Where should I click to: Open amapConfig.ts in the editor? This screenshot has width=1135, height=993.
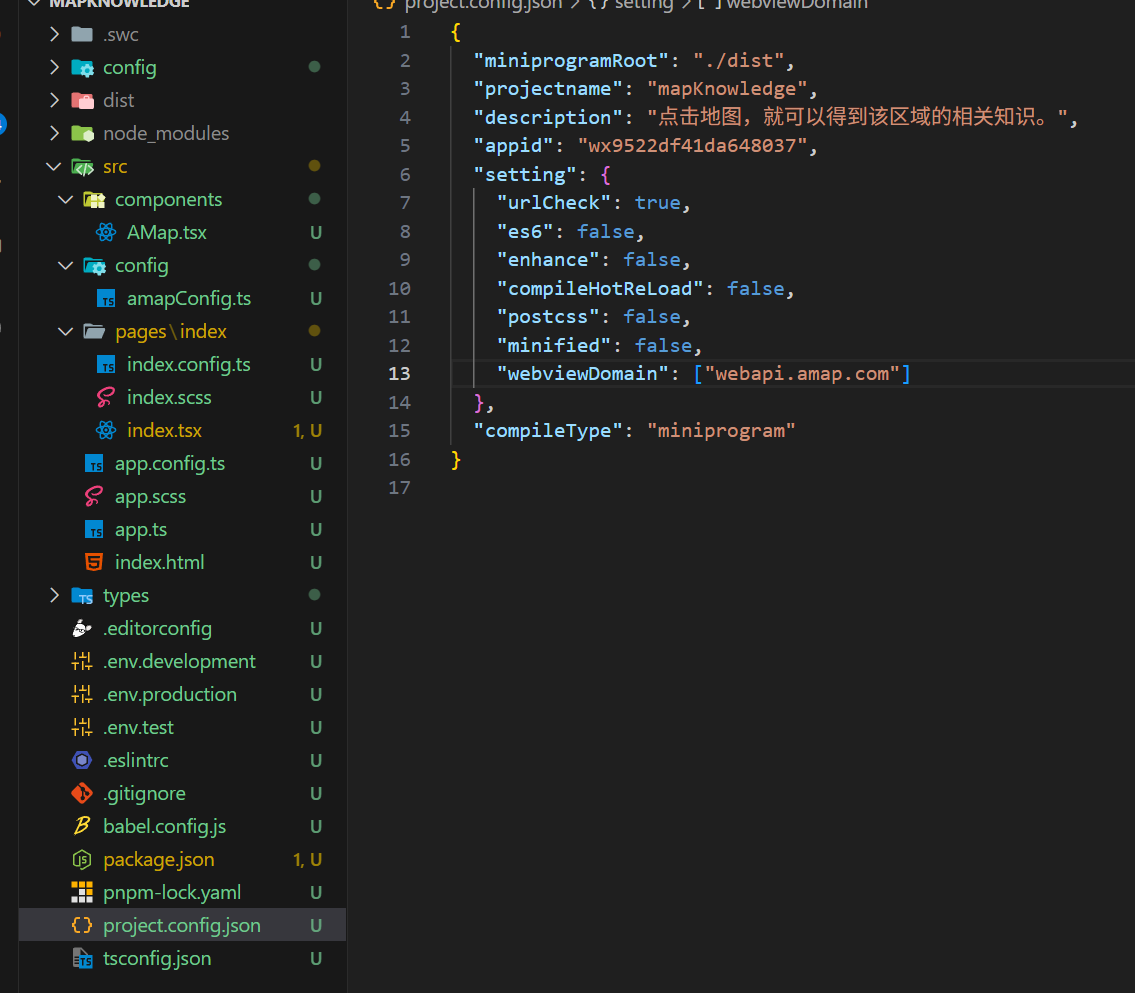point(189,298)
